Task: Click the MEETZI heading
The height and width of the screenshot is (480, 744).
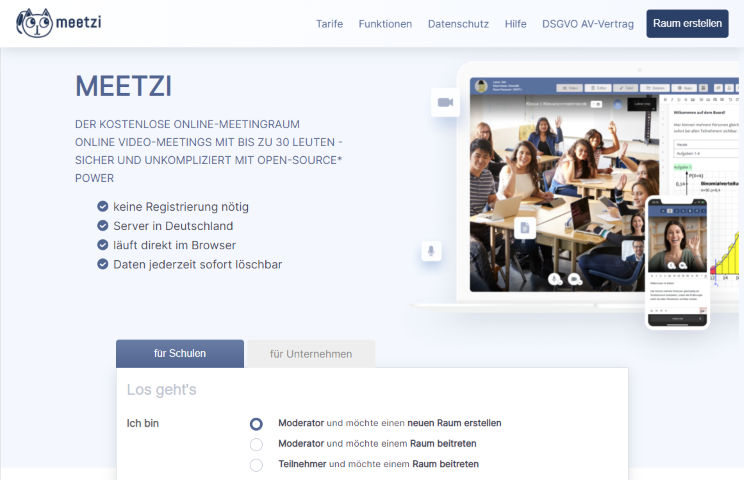Action: click(123, 86)
